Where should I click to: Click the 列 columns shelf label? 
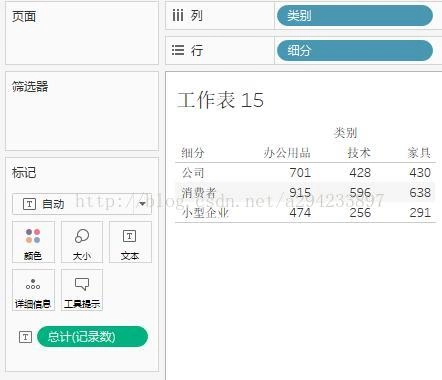(x=197, y=16)
